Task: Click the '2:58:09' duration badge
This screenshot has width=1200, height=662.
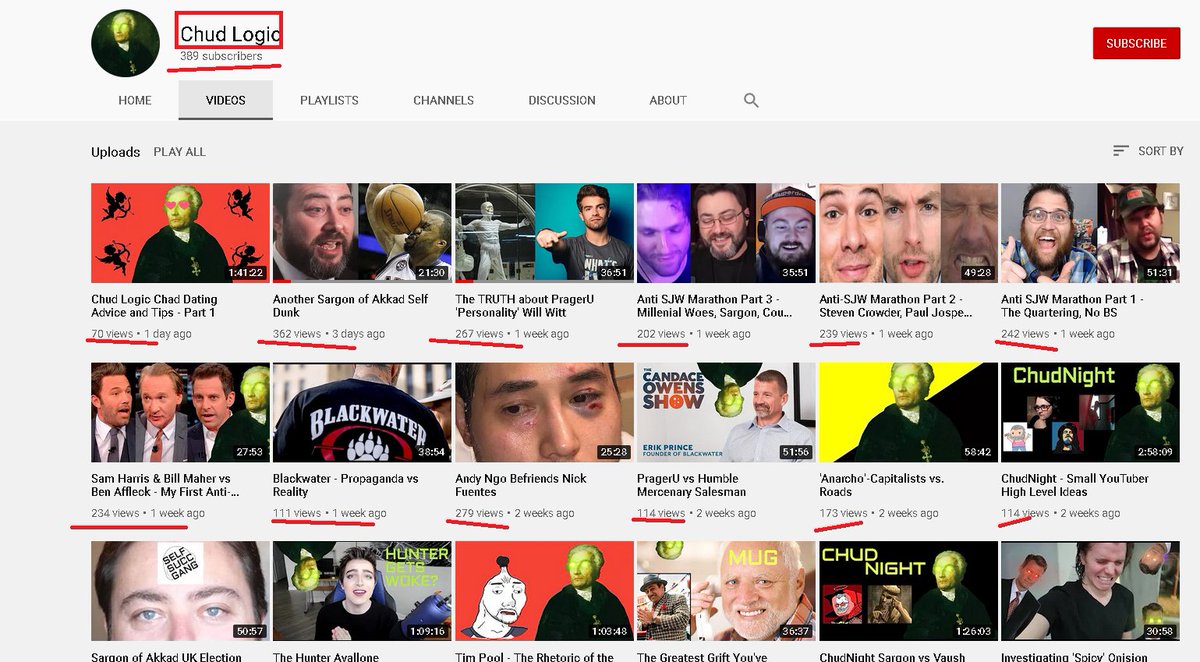Action: click(1155, 452)
